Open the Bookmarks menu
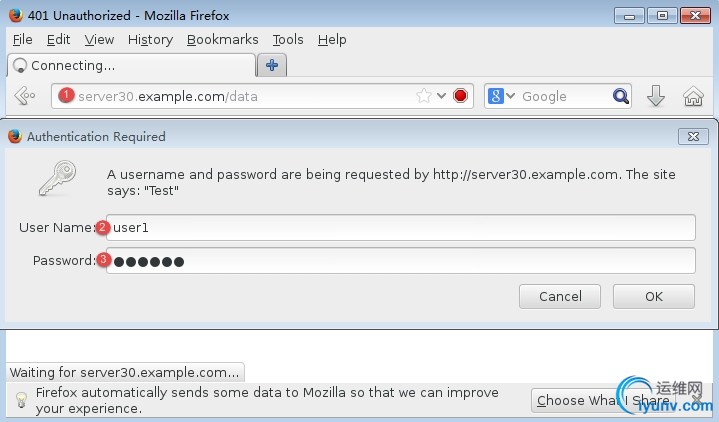Viewport: 719px width, 422px height. pos(222,39)
